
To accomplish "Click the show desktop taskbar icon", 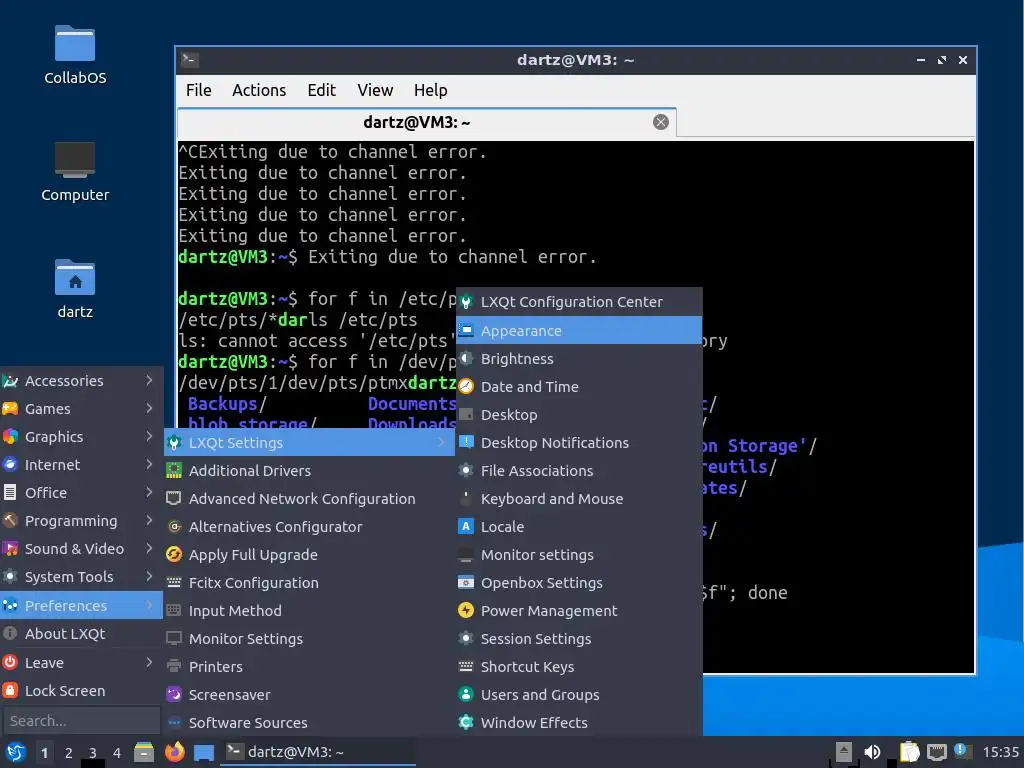I will (204, 752).
